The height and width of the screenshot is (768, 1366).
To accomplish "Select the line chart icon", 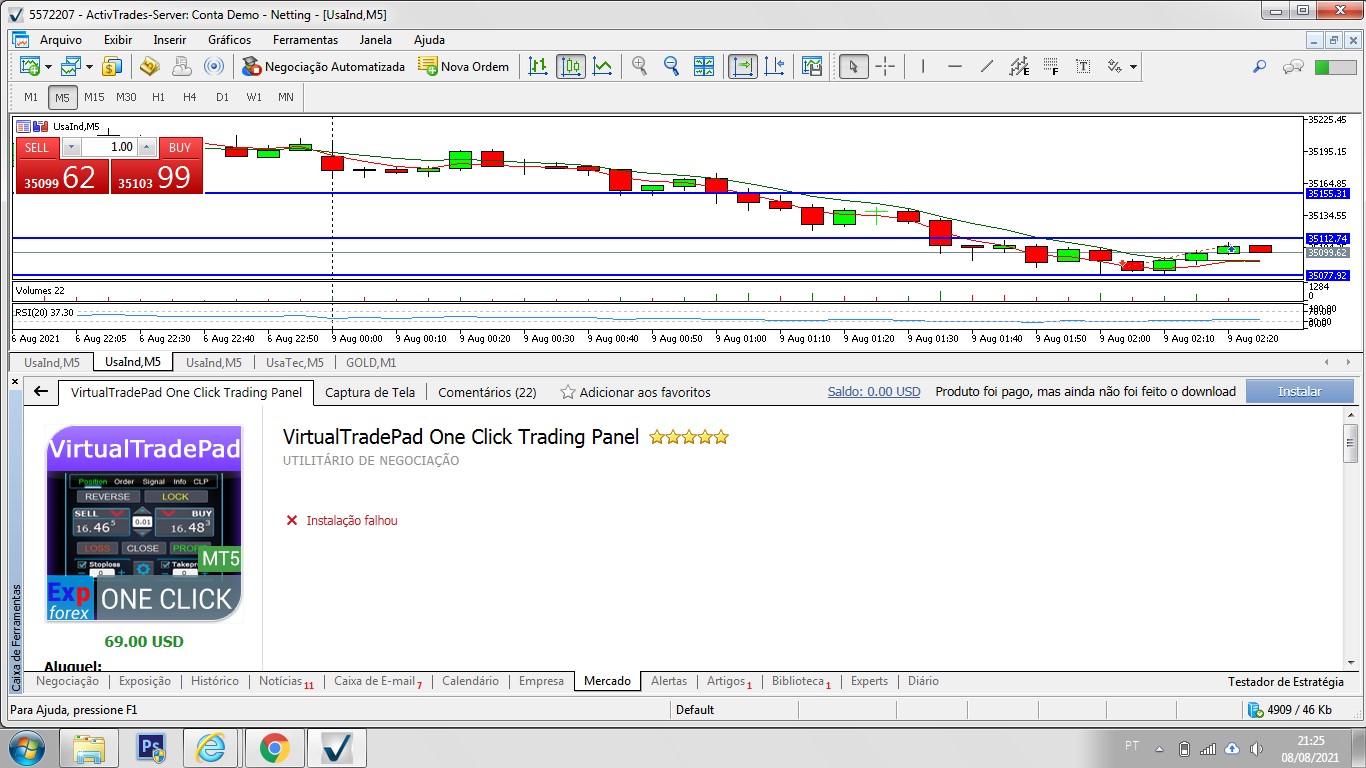I will tap(603, 67).
